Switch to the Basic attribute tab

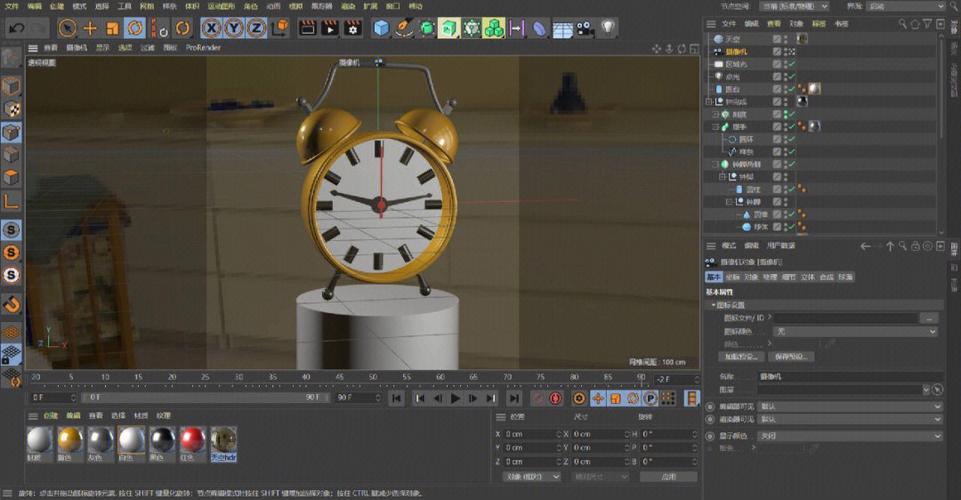[x=714, y=277]
